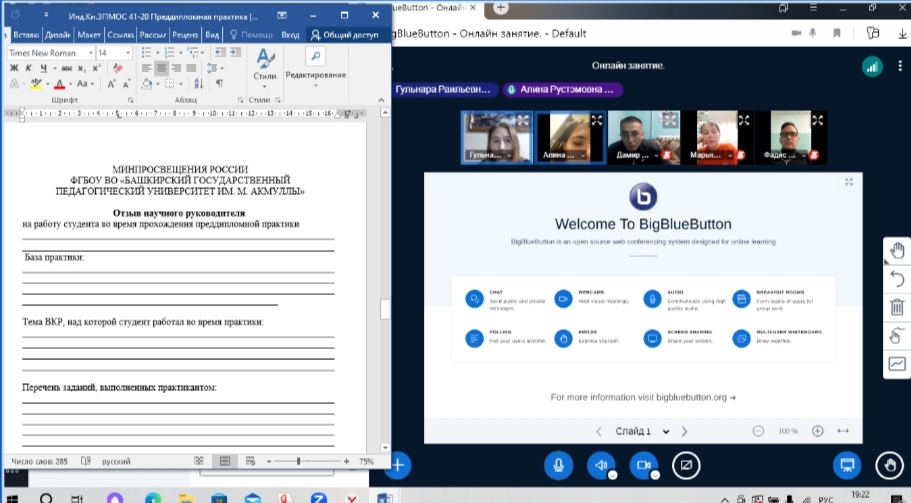Image resolution: width=911 pixels, height=503 pixels.
Task: Open the Макет ribbon tab
Action: (88, 35)
